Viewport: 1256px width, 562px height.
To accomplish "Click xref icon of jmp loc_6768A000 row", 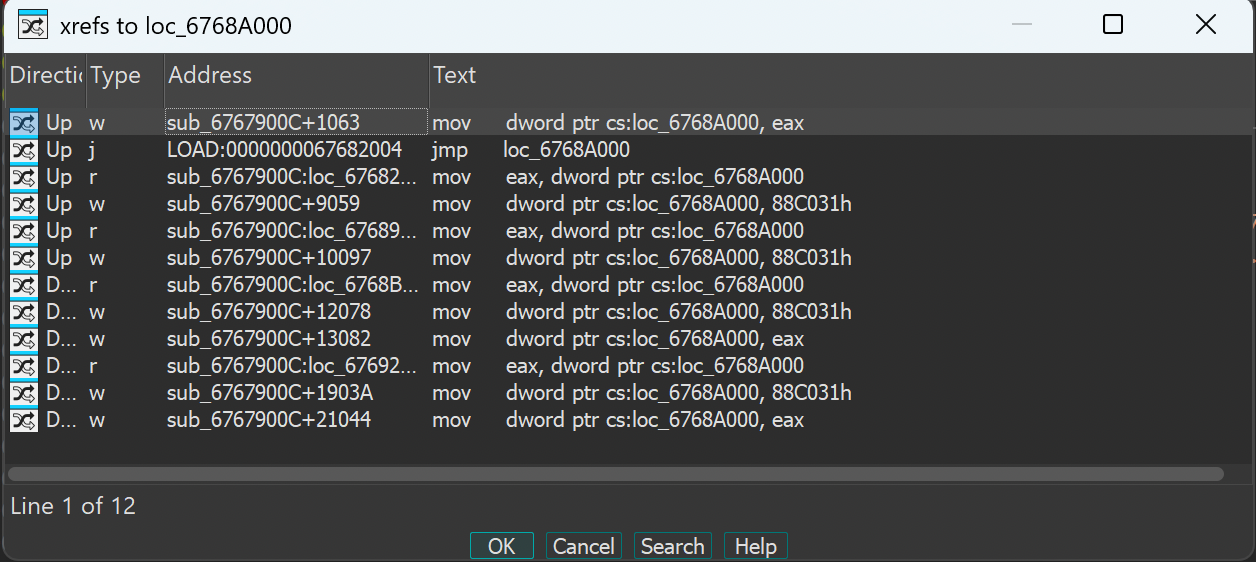I will [24, 150].
